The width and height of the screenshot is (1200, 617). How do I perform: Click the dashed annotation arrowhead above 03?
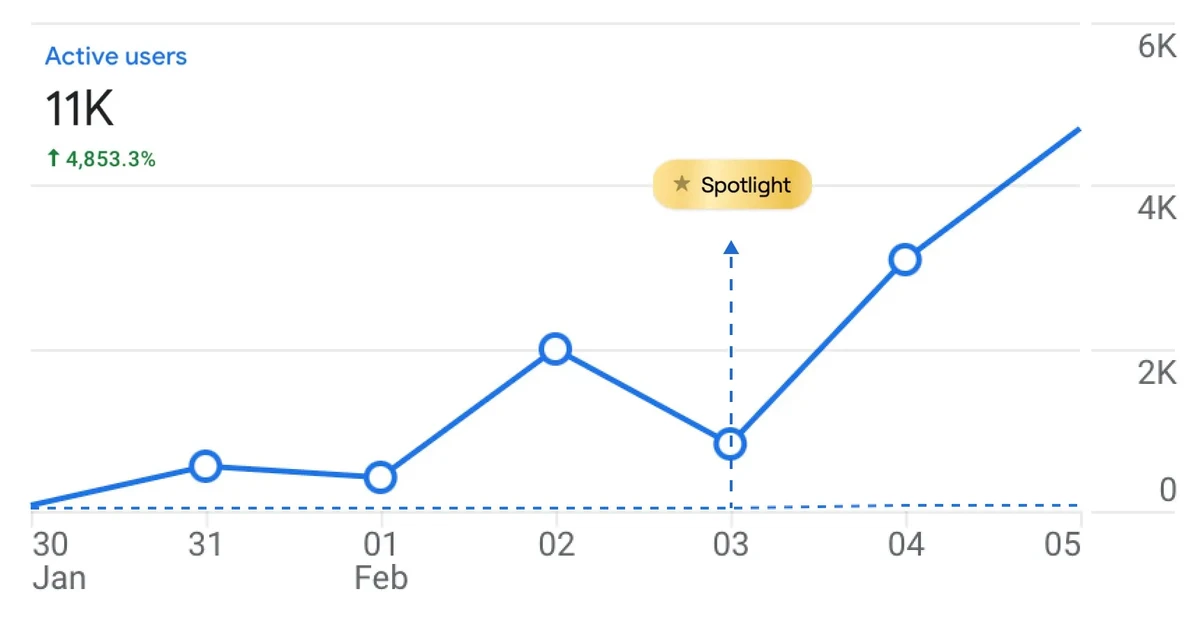(731, 247)
